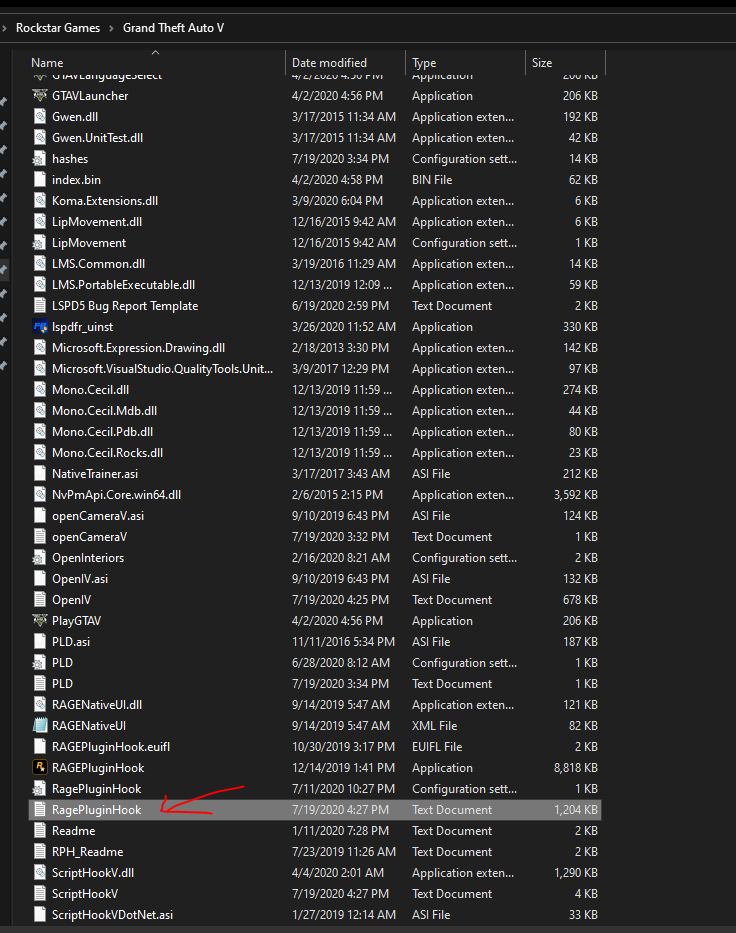Image resolution: width=736 pixels, height=933 pixels.
Task: Select the Mono.Cecil.Rocks.dll file name
Action: pyautogui.click(x=107, y=453)
